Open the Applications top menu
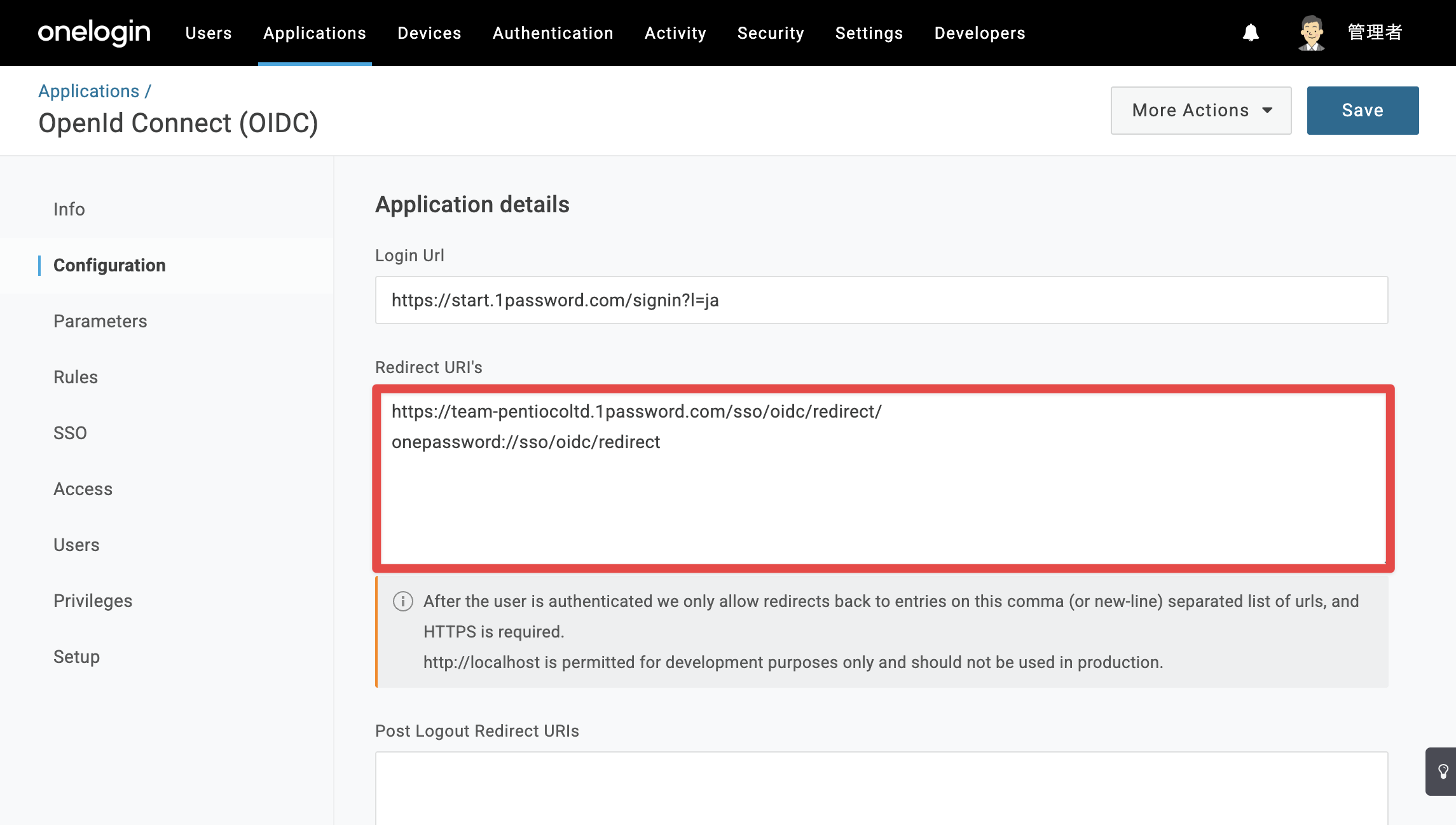The image size is (1456, 825). 315,33
